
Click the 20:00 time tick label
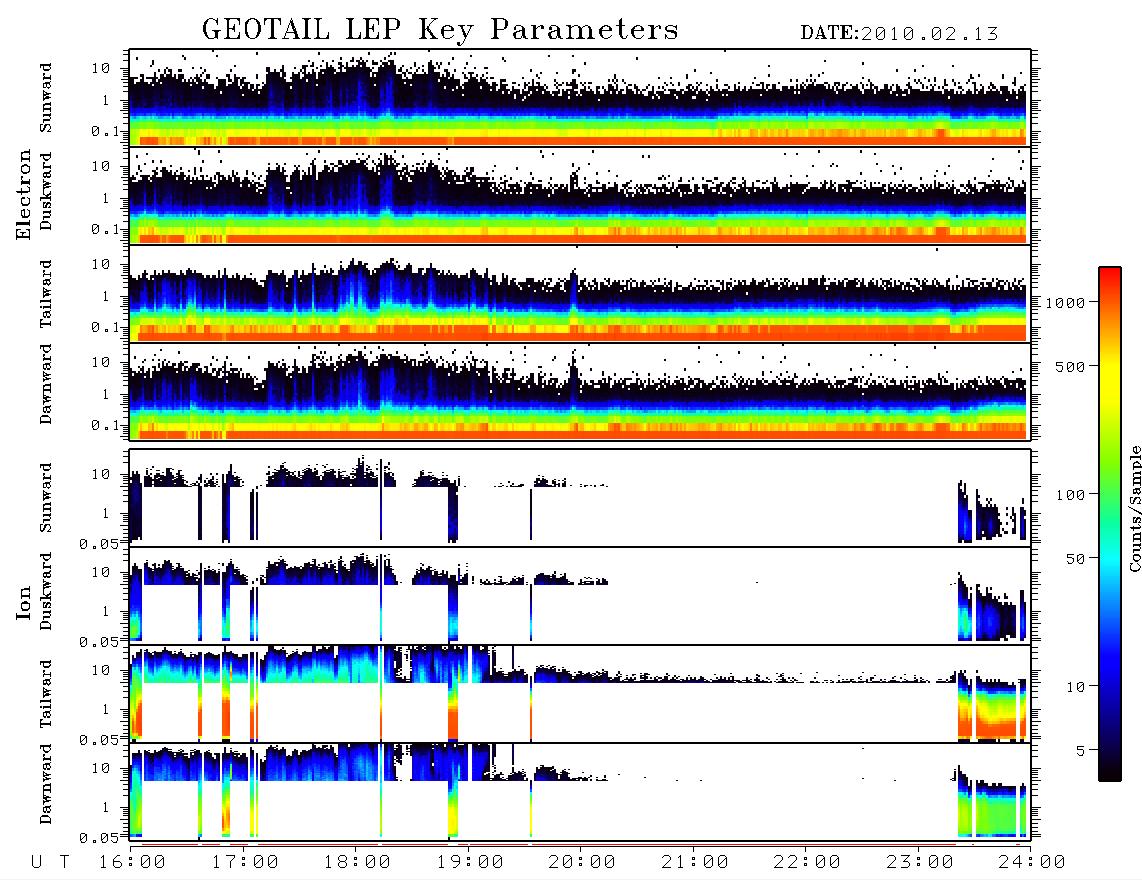[x=582, y=862]
